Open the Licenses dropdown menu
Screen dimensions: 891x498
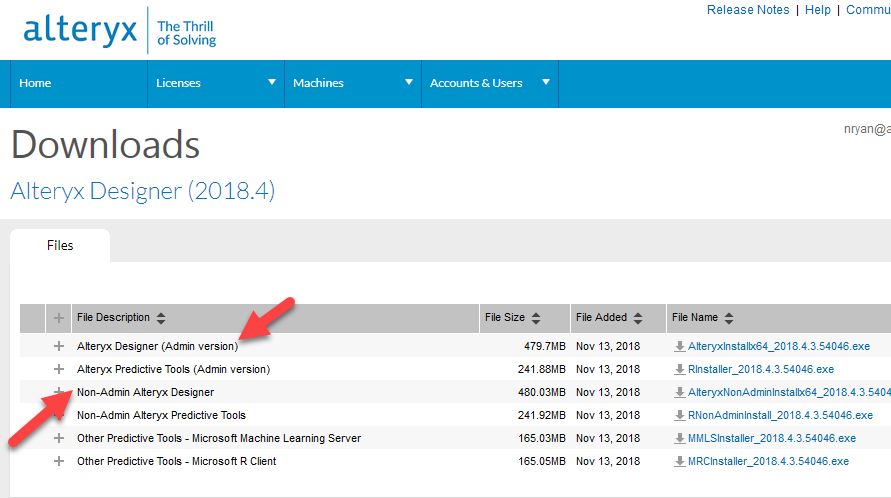tap(216, 83)
